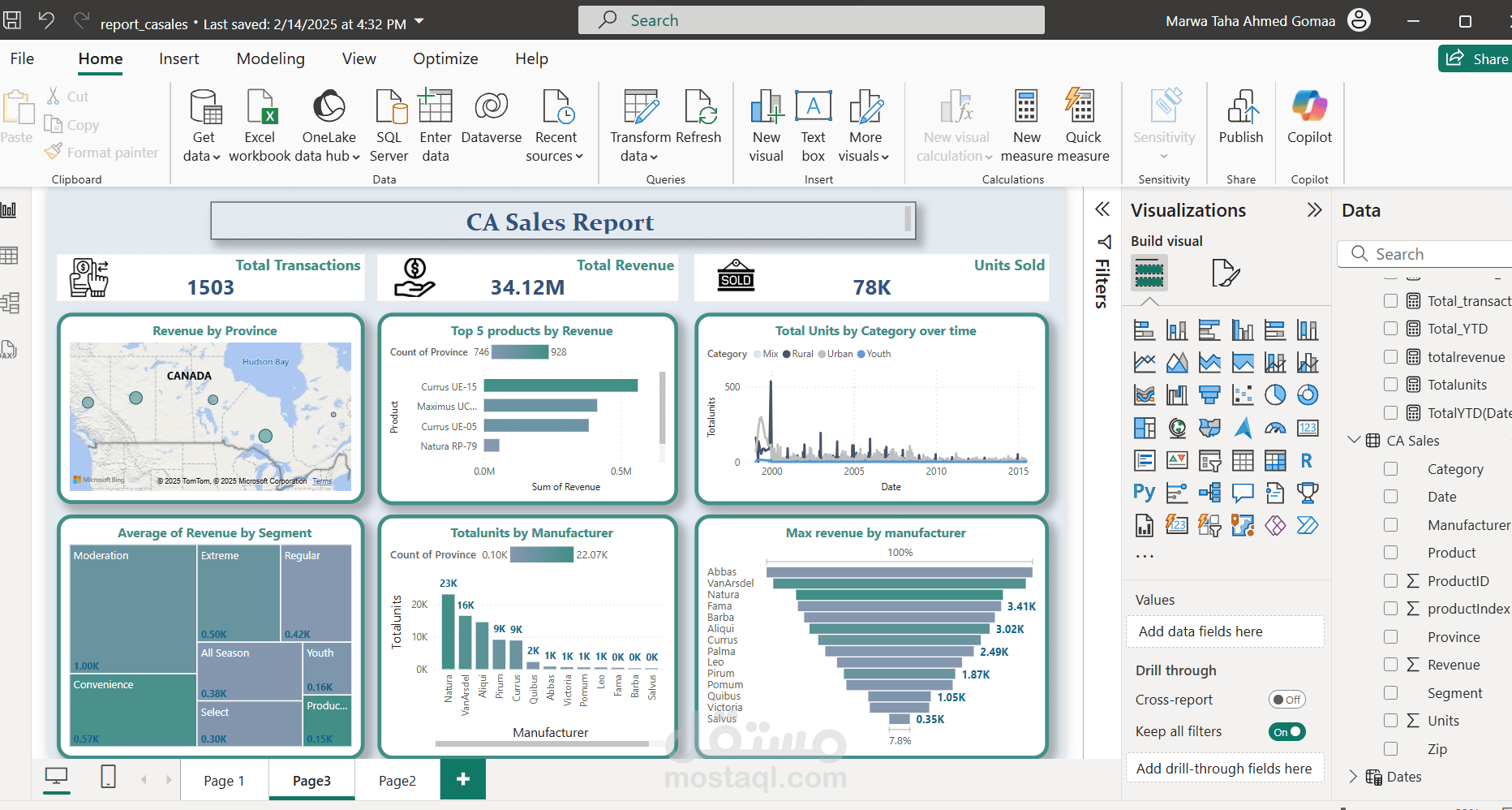This screenshot has width=1512, height=810.
Task: Click Undo button in title bar
Action: pos(46,20)
